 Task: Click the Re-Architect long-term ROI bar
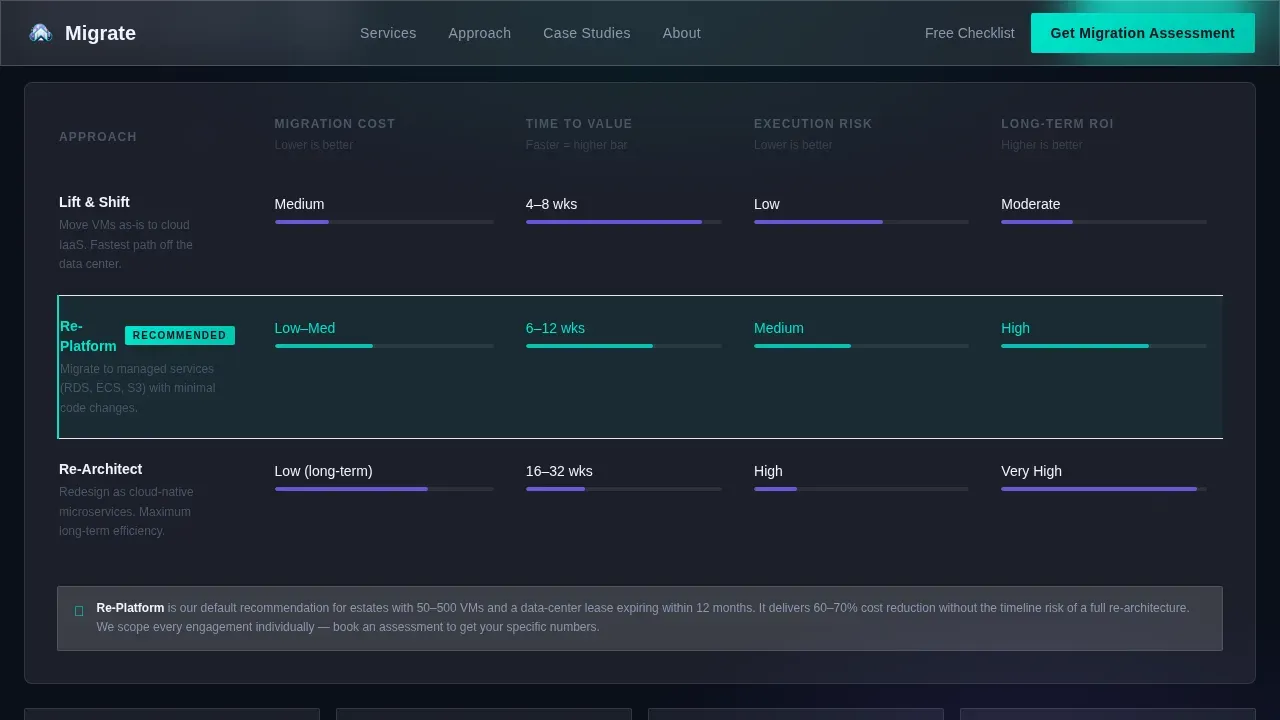coord(1103,489)
